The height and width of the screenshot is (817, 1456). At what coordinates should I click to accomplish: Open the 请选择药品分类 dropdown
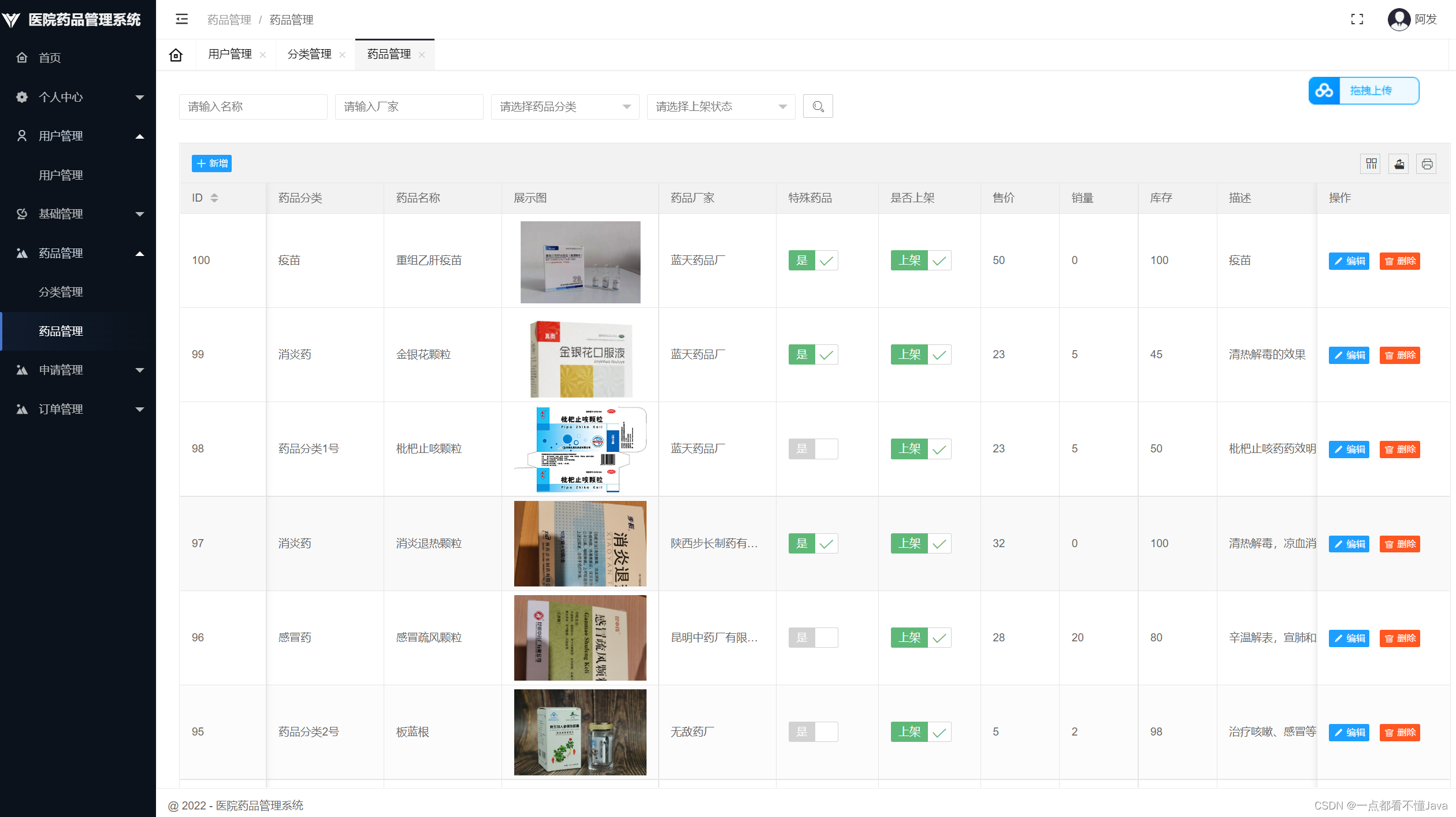click(565, 107)
